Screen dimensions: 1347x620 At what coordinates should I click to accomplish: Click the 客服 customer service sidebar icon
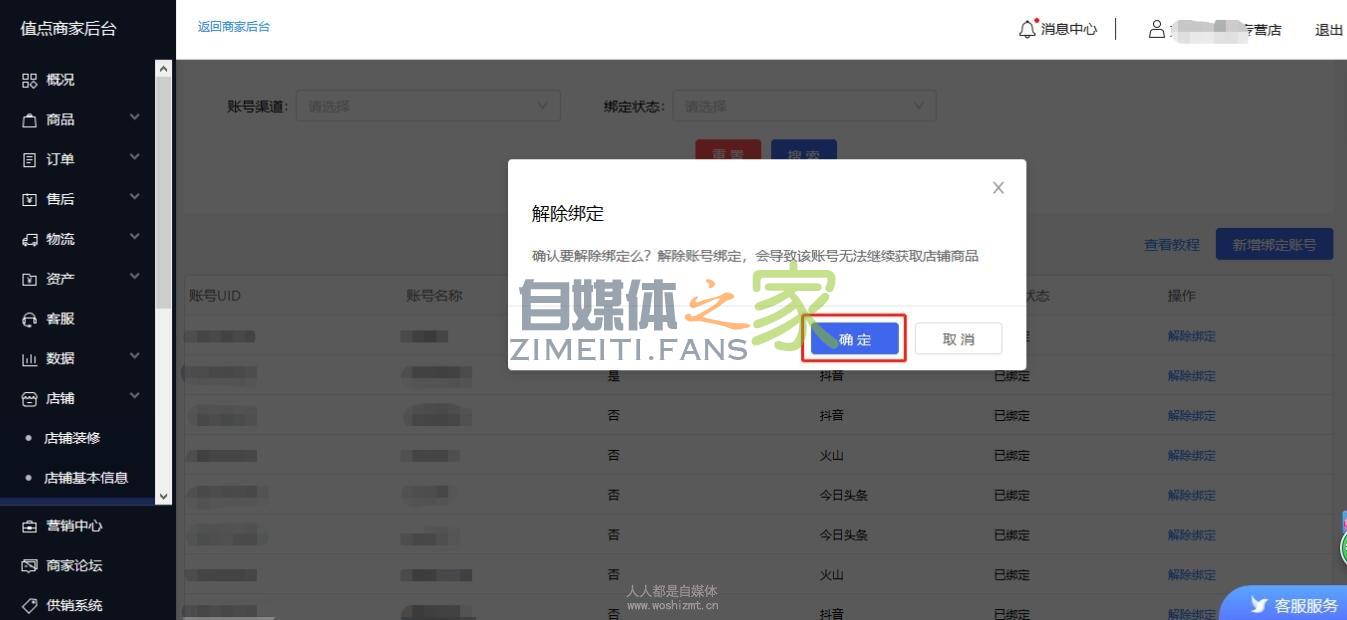[x=29, y=318]
